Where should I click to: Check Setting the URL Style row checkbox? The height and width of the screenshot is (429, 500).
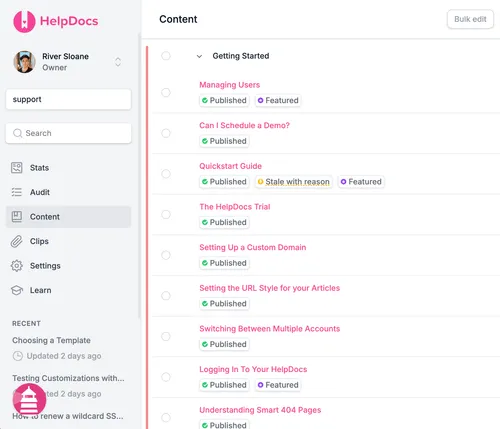166,296
